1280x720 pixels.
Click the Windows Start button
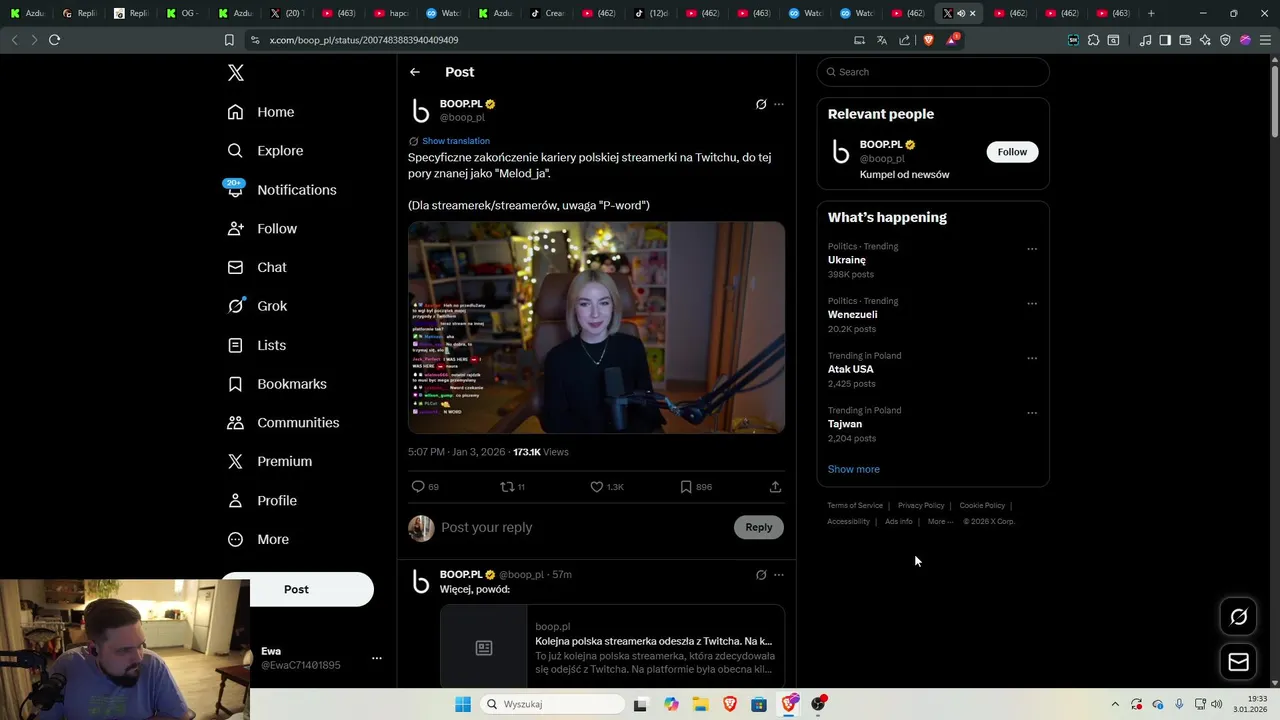point(463,704)
